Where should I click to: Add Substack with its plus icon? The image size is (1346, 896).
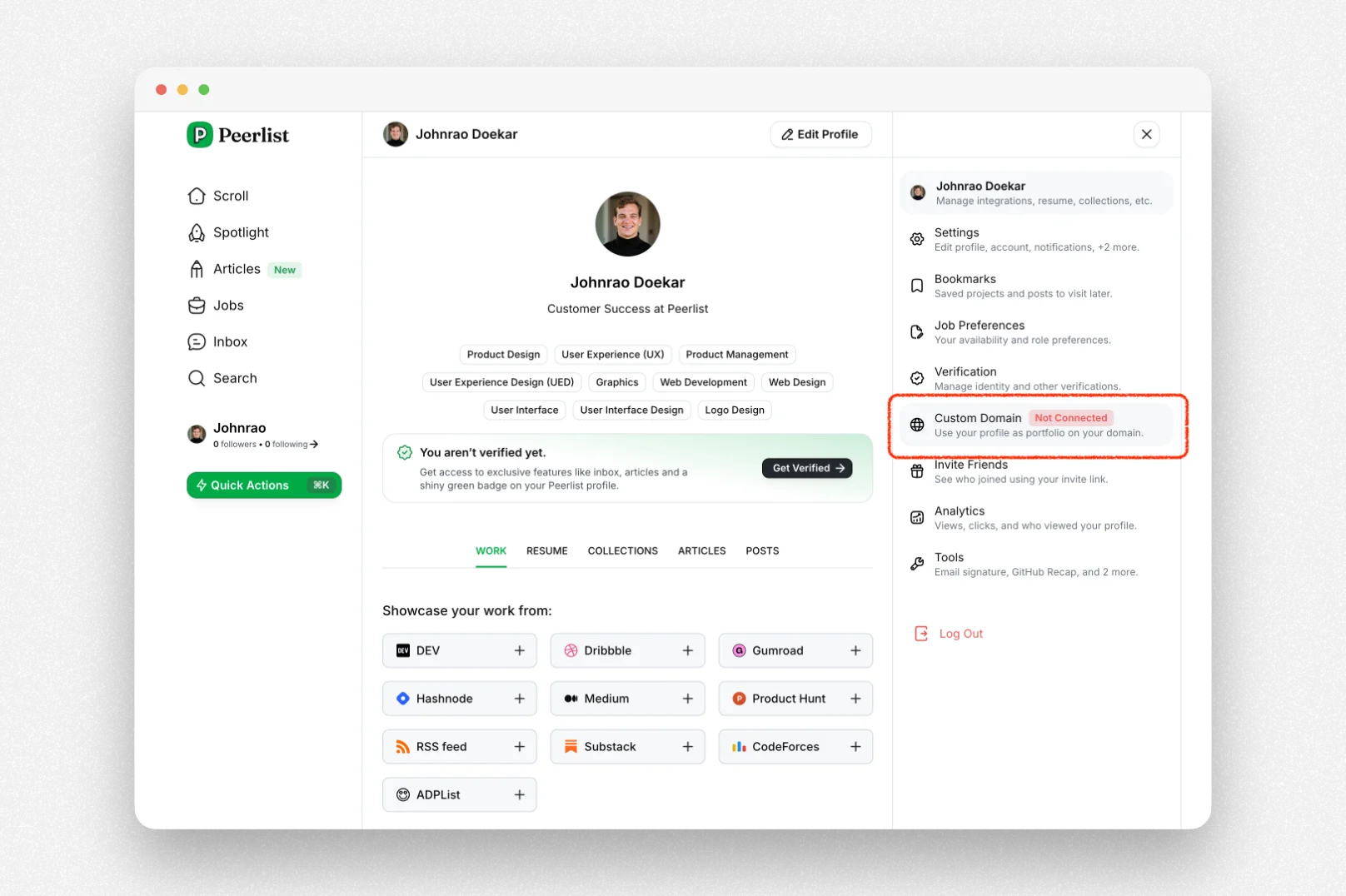coord(688,747)
